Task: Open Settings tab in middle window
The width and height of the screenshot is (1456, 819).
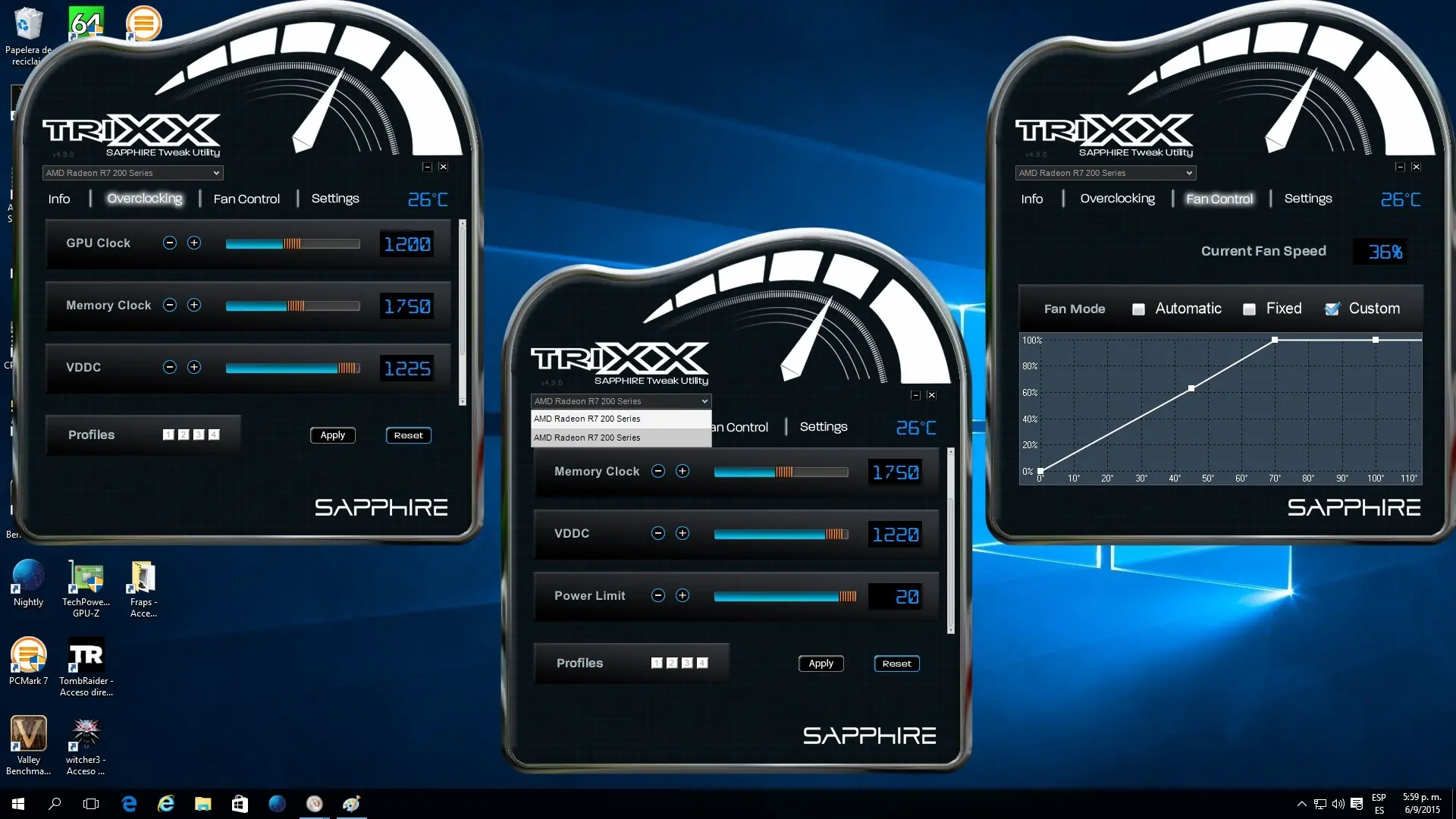Action: pyautogui.click(x=824, y=427)
